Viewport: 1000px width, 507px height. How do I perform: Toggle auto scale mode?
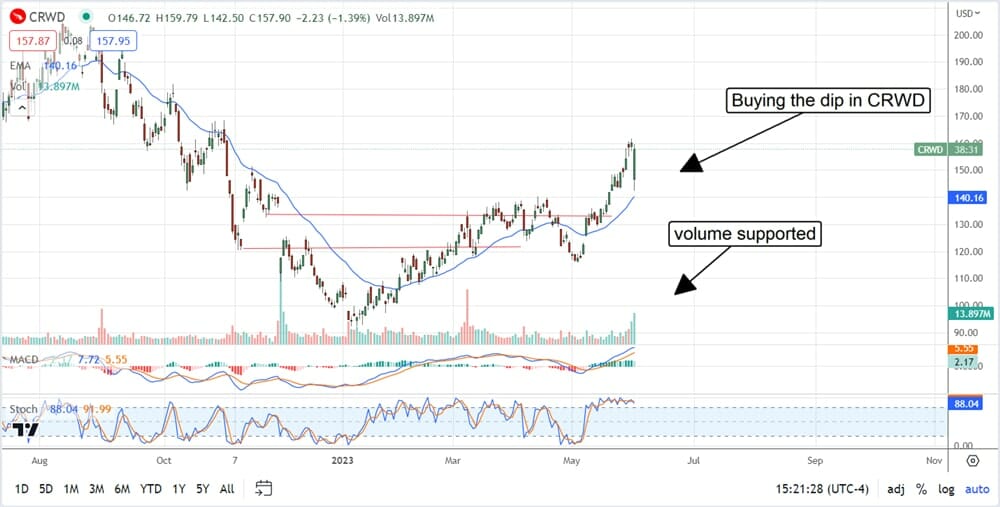pyautogui.click(x=976, y=489)
